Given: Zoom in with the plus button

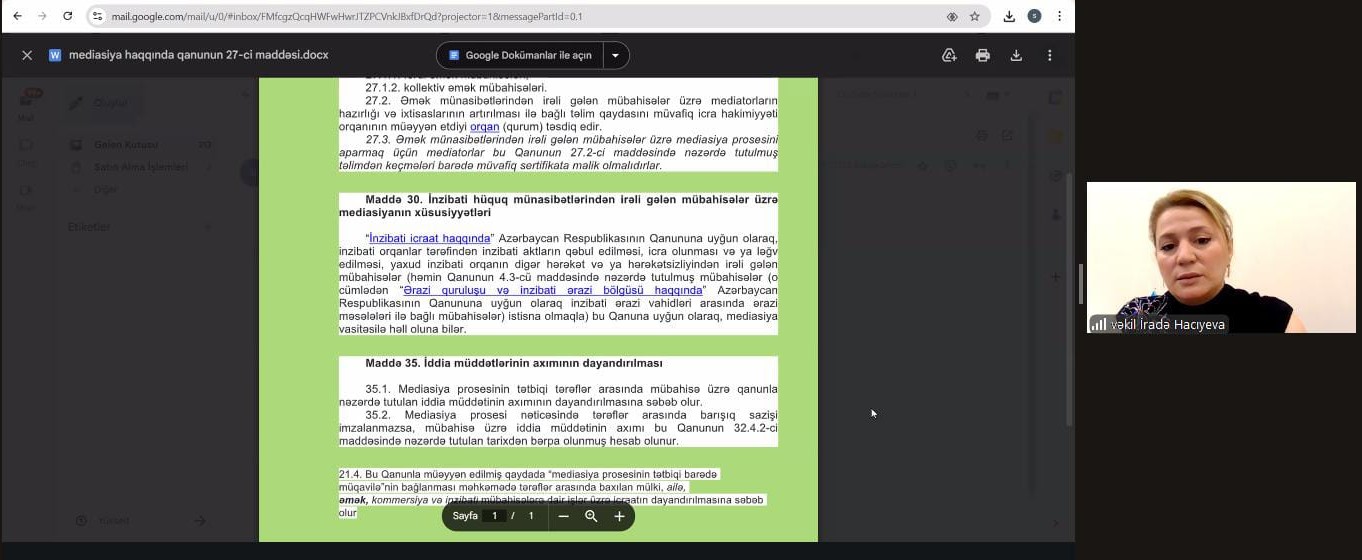Looking at the screenshot, I should [x=619, y=516].
